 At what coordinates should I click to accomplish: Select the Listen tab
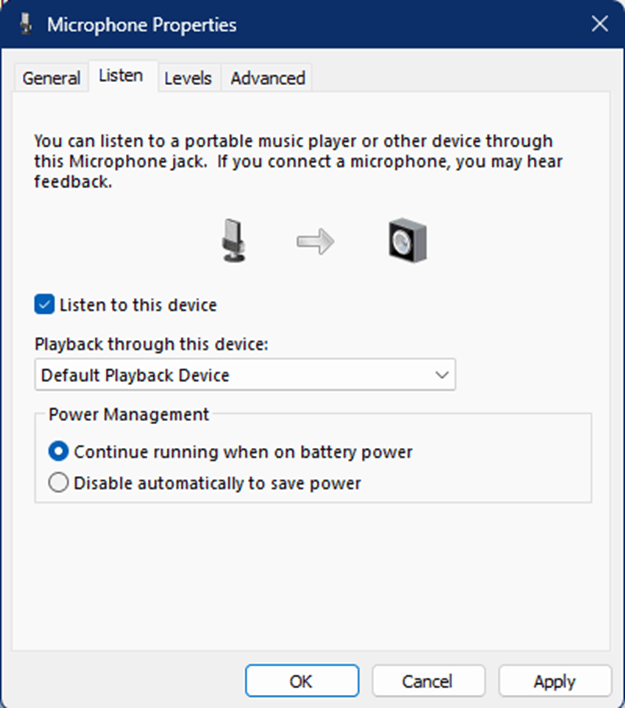click(x=121, y=76)
